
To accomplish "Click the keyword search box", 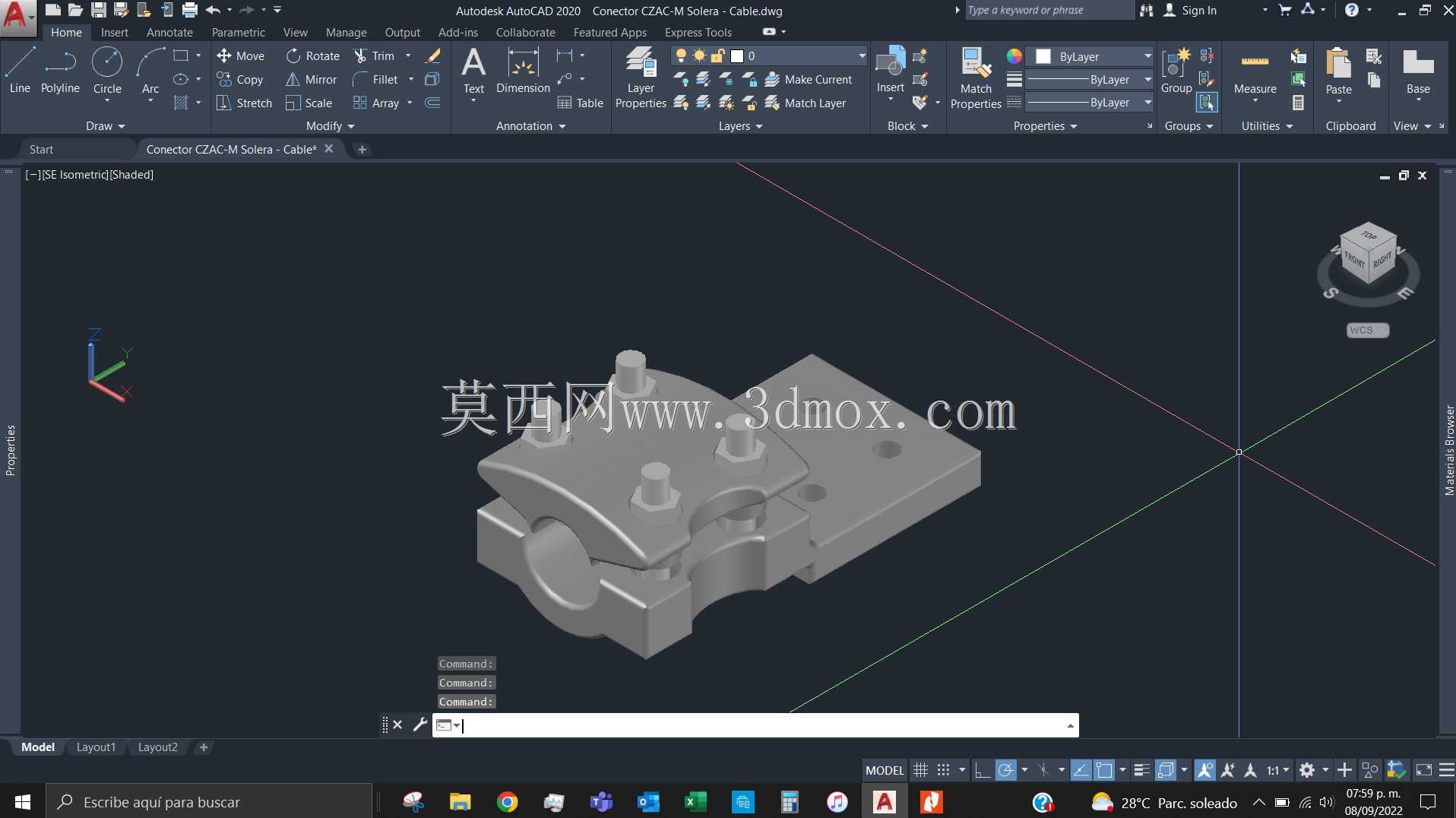I will 1049,10.
